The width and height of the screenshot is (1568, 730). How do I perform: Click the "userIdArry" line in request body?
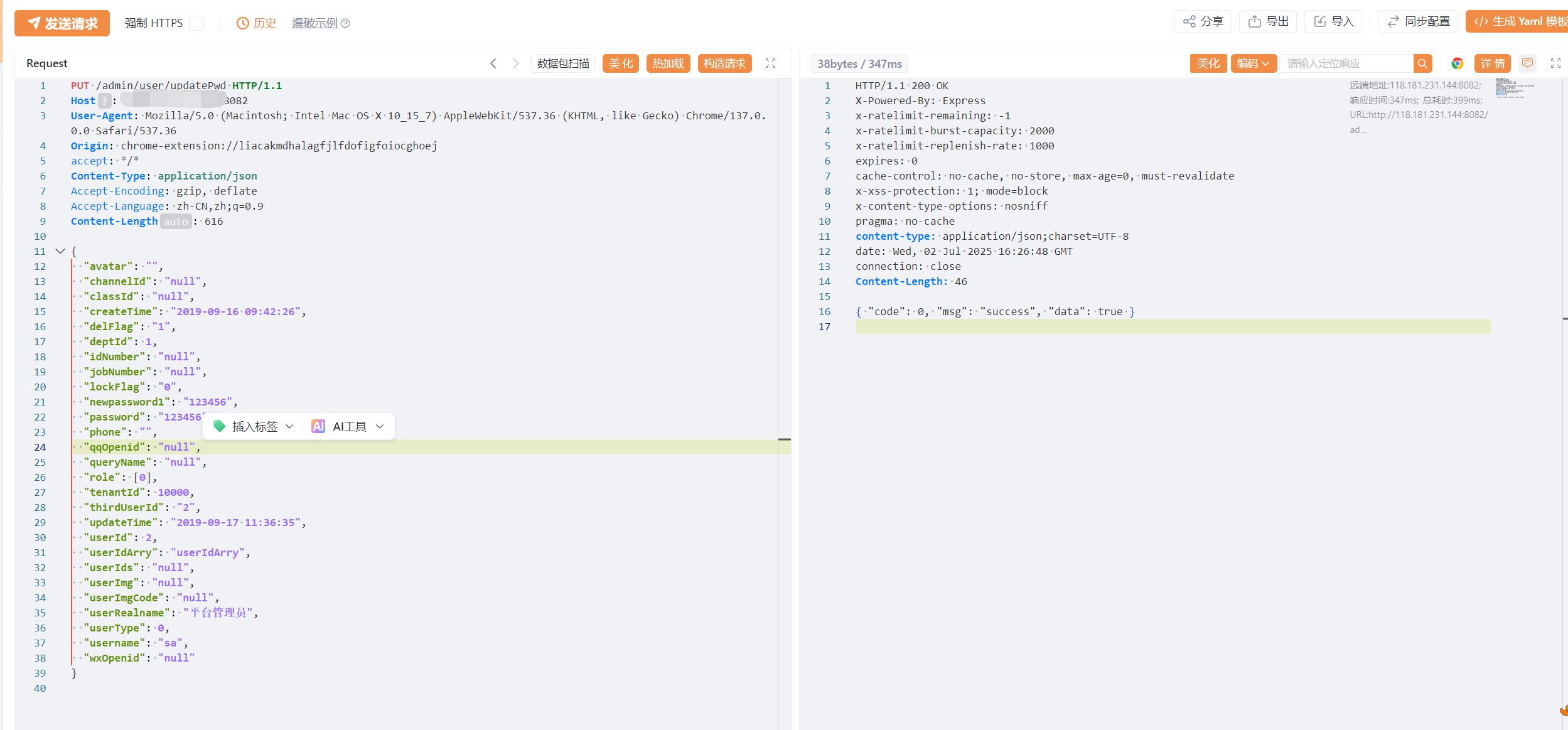click(167, 552)
